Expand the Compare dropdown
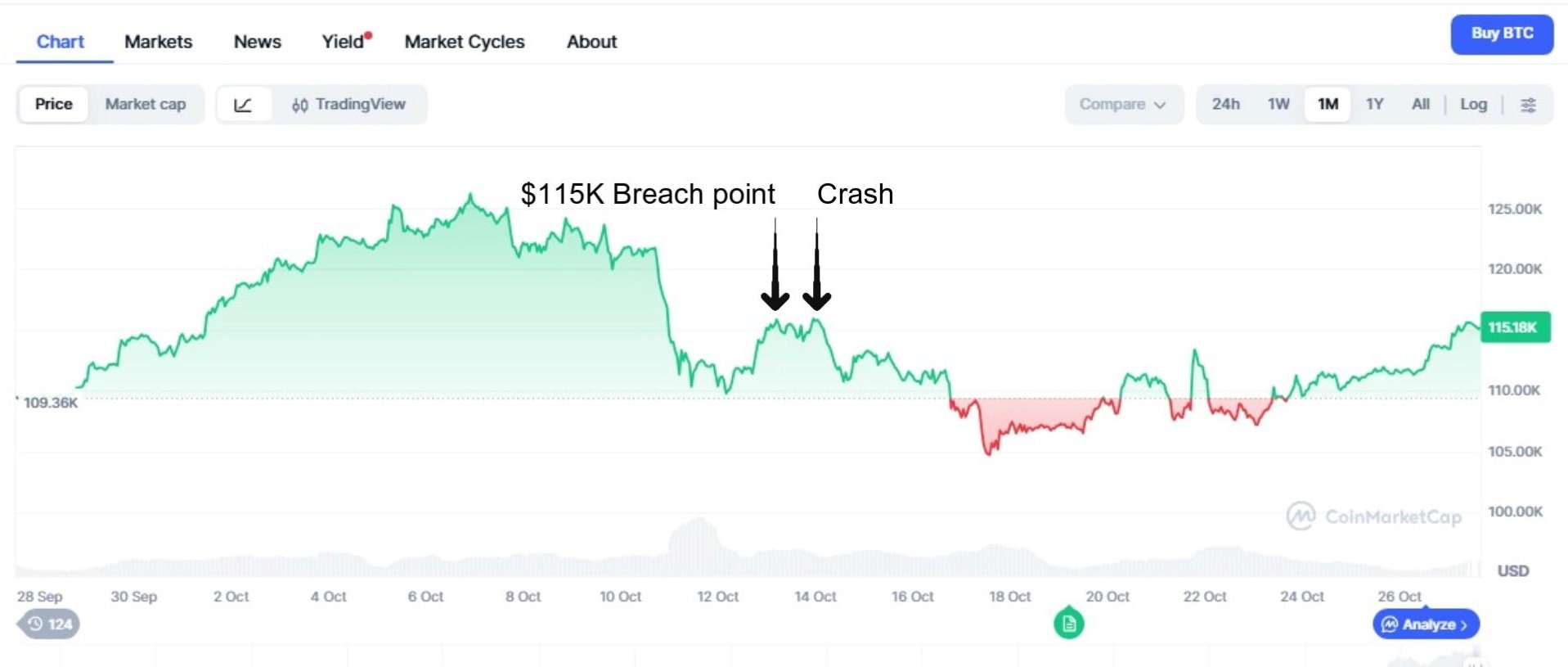1568x667 pixels. coord(1122,105)
